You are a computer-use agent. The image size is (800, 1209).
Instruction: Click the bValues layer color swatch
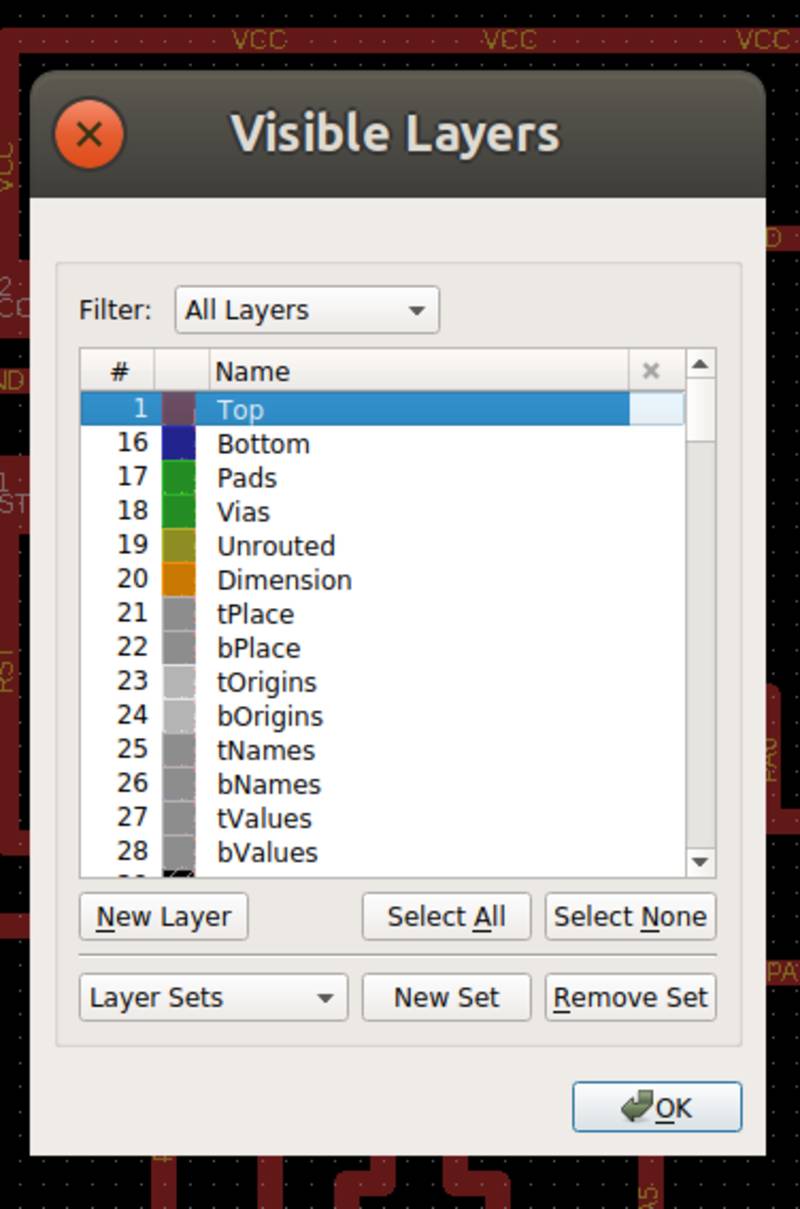point(180,851)
